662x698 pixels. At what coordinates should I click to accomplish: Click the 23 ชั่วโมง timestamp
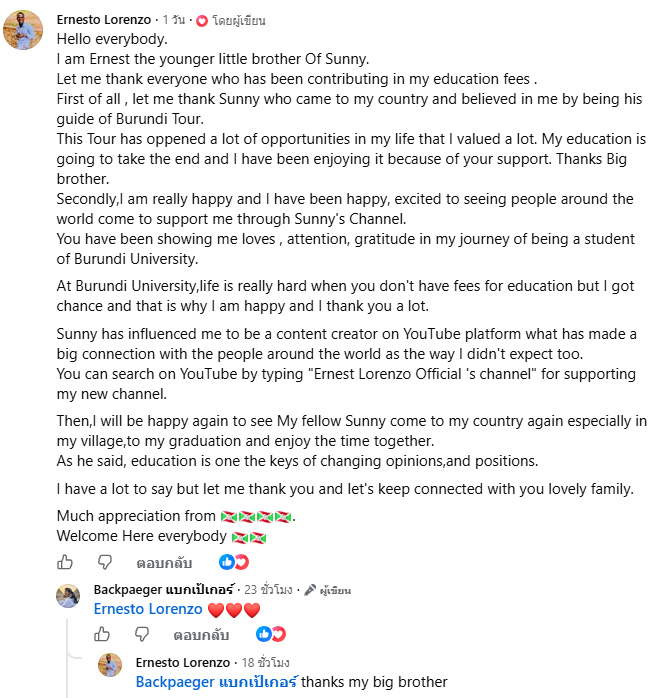pos(268,590)
